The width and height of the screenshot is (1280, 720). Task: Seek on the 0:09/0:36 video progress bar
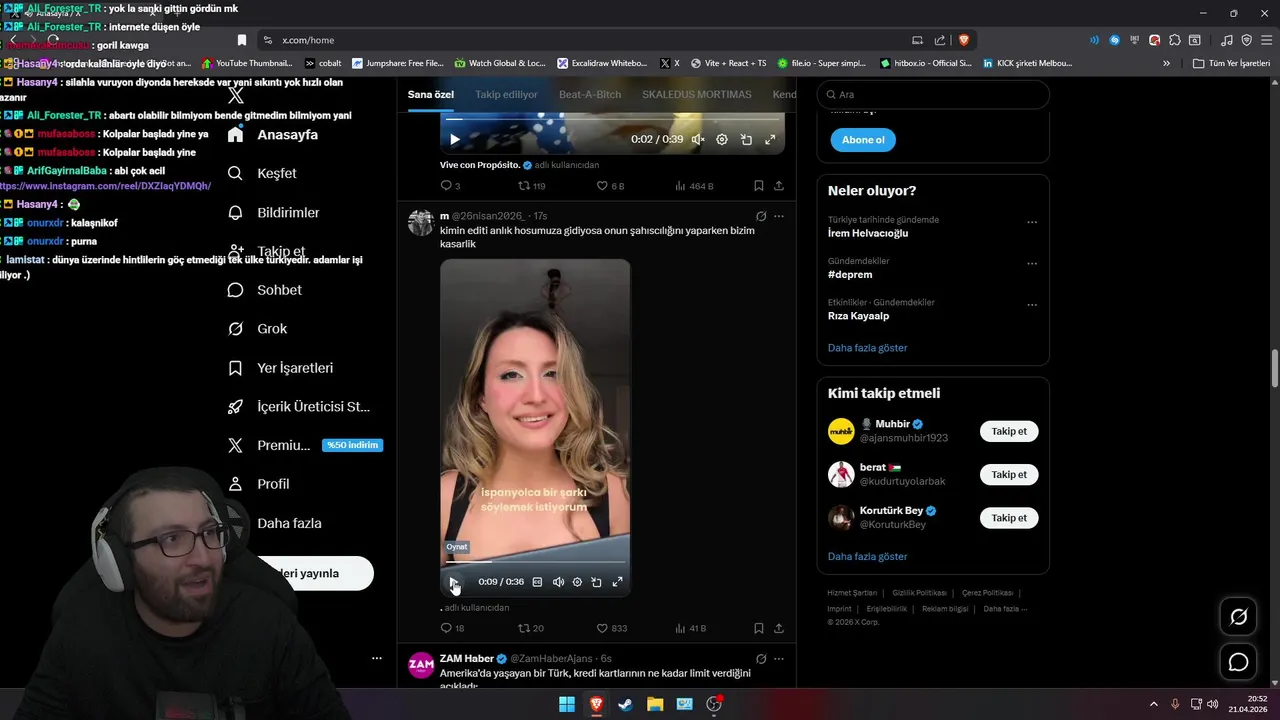tap(536, 562)
